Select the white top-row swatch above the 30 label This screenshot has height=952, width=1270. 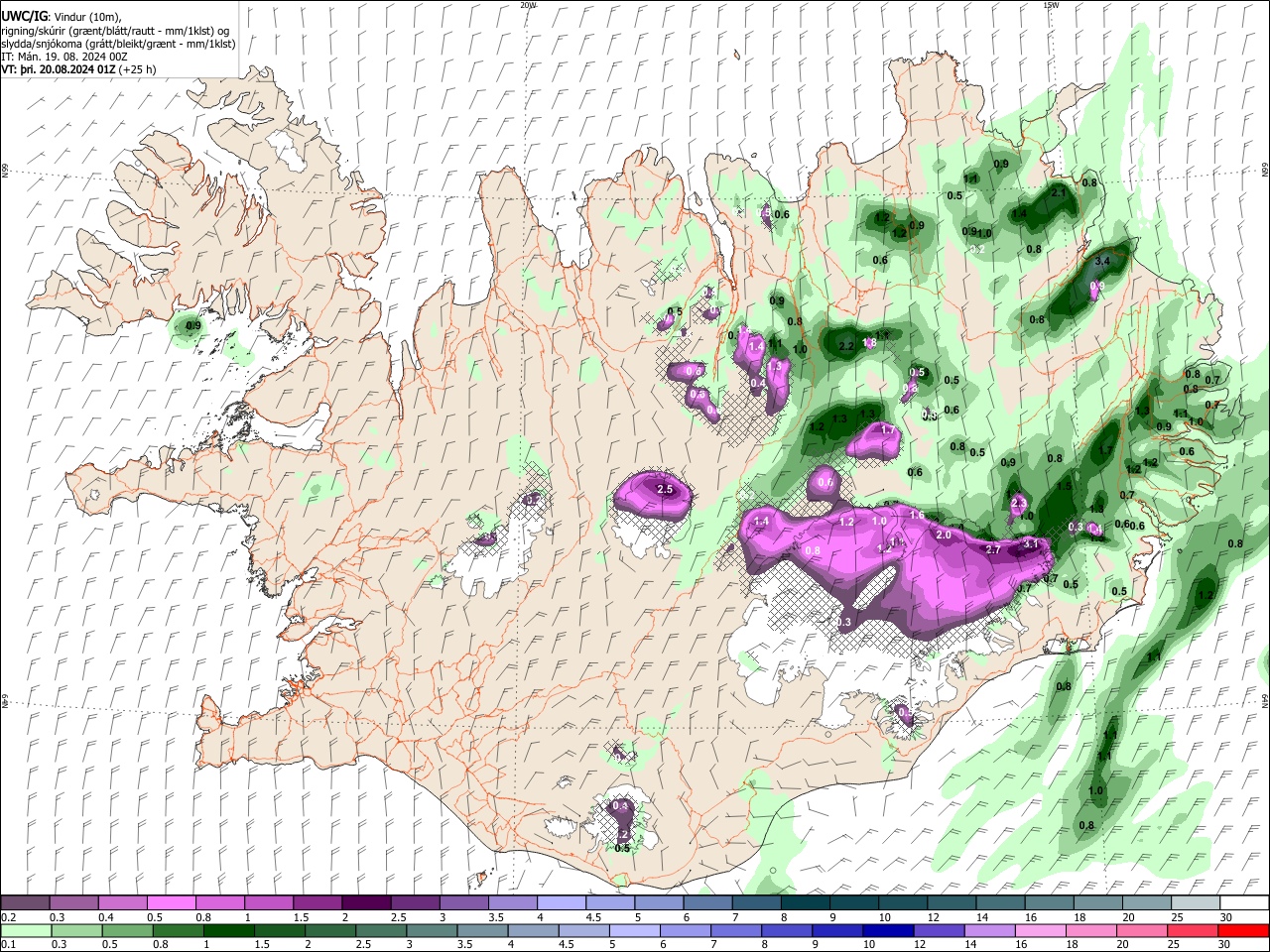click(x=1245, y=903)
